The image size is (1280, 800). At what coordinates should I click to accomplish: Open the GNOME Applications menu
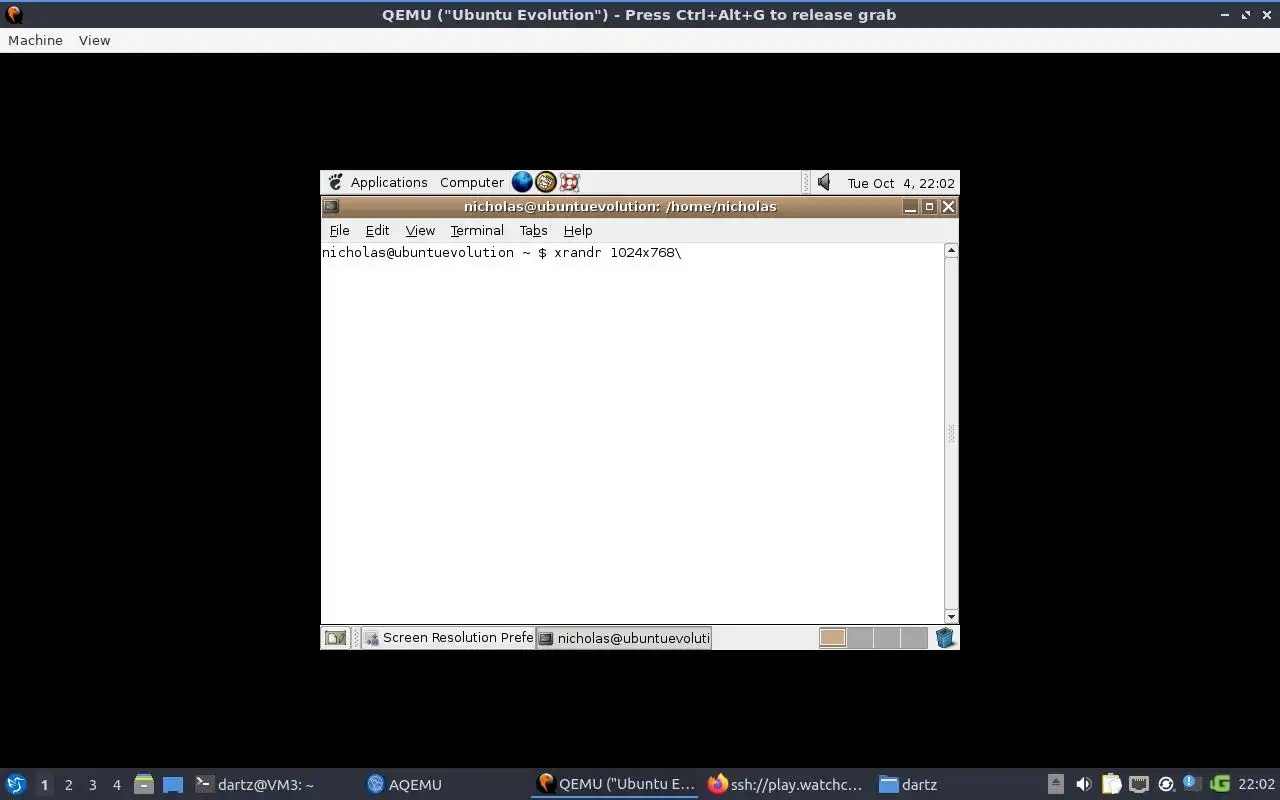(389, 182)
